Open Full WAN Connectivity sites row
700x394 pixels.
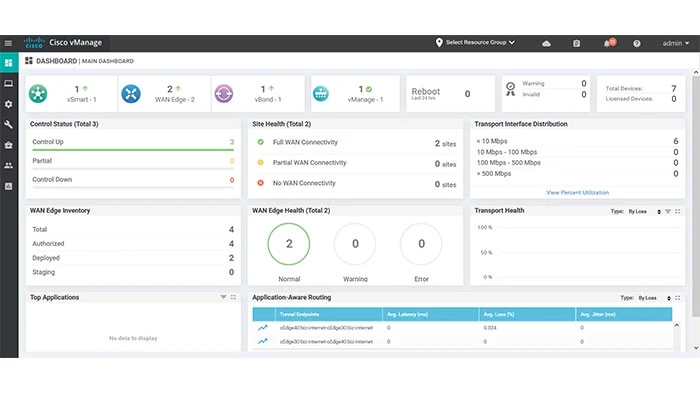point(356,143)
